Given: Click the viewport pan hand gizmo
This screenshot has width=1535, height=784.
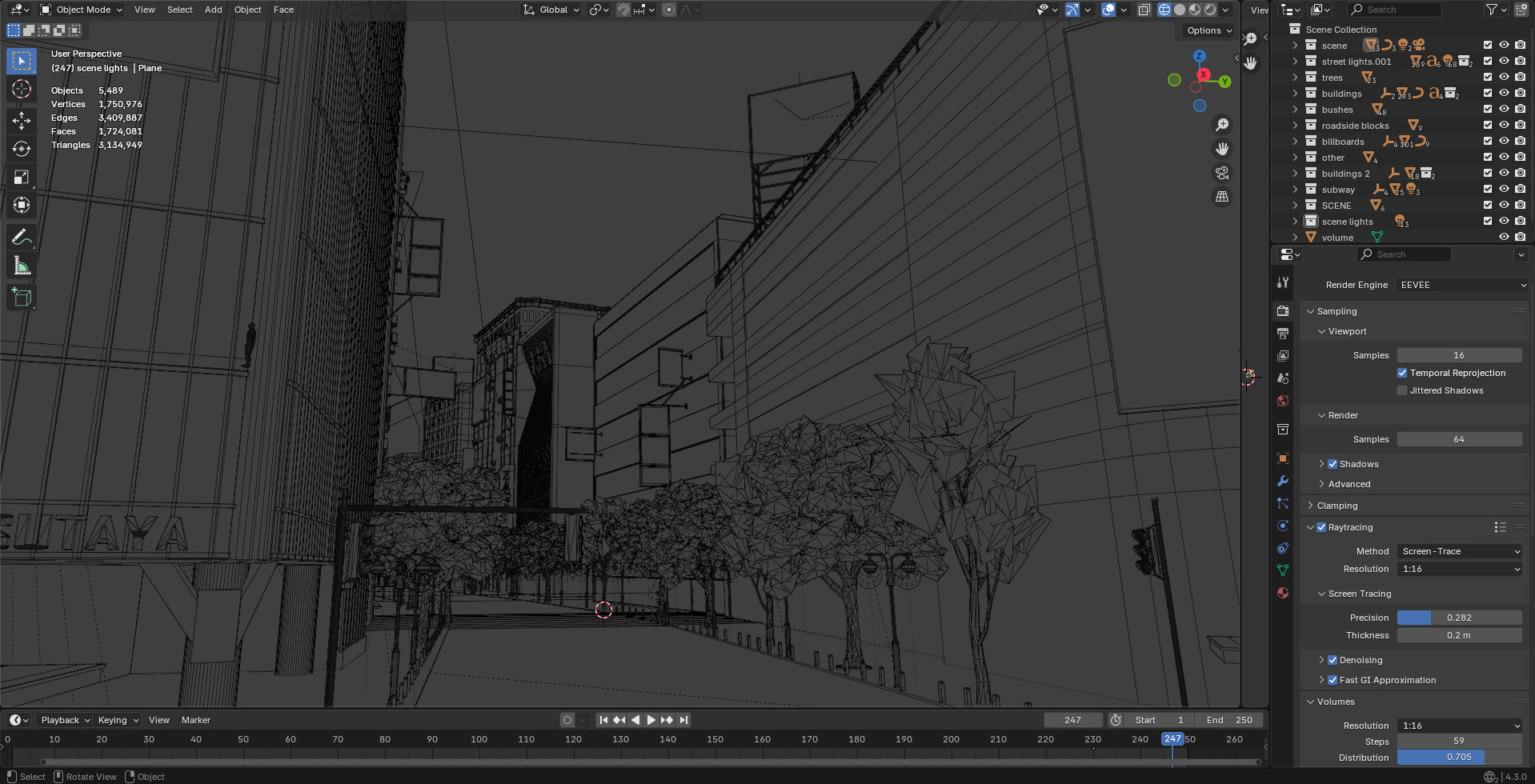Looking at the screenshot, I should click(1222, 149).
